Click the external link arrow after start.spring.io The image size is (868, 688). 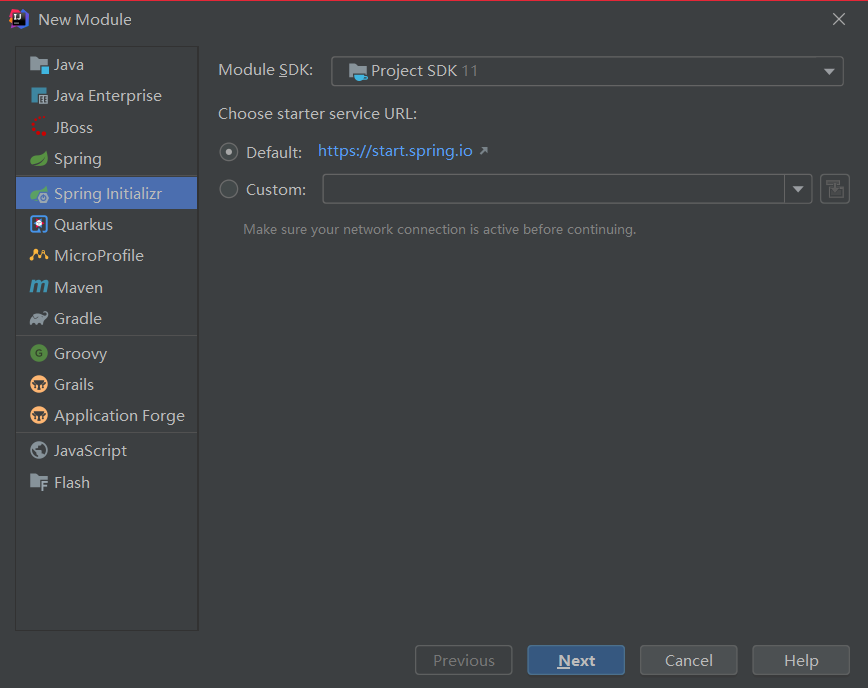(484, 151)
